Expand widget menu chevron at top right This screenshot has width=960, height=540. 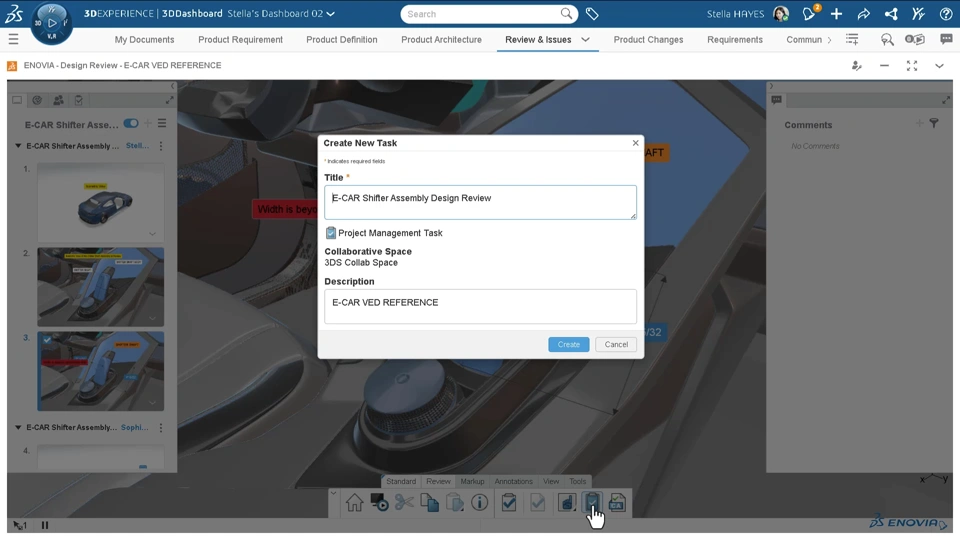tap(939, 66)
